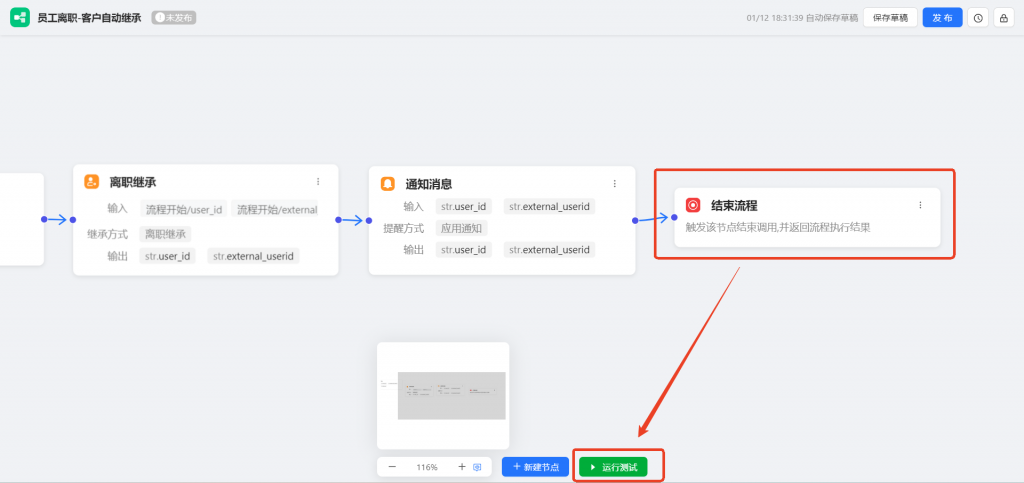Click the 离职继承 node title
Screen dimensions: 1024x483
pyautogui.click(x=133, y=182)
